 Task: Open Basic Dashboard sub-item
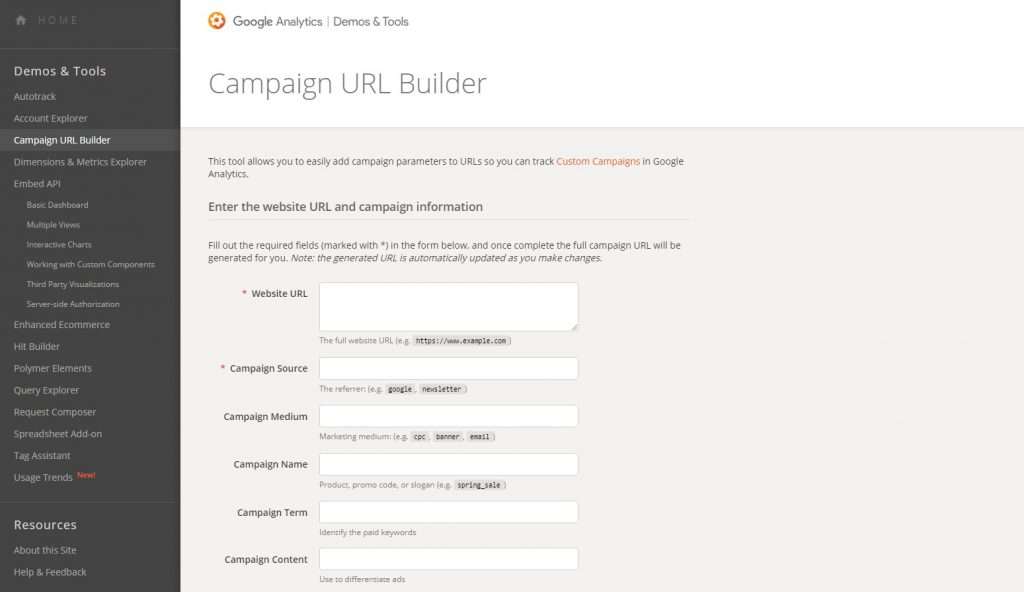[57, 205]
